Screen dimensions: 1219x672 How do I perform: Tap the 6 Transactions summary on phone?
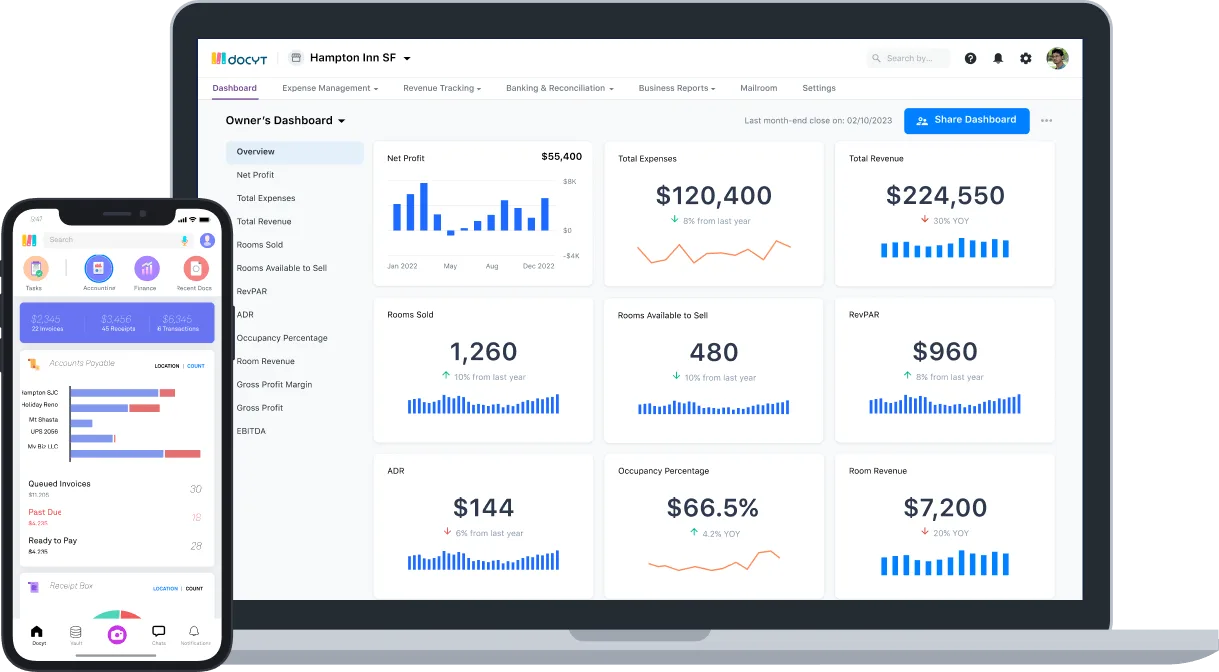pos(178,323)
